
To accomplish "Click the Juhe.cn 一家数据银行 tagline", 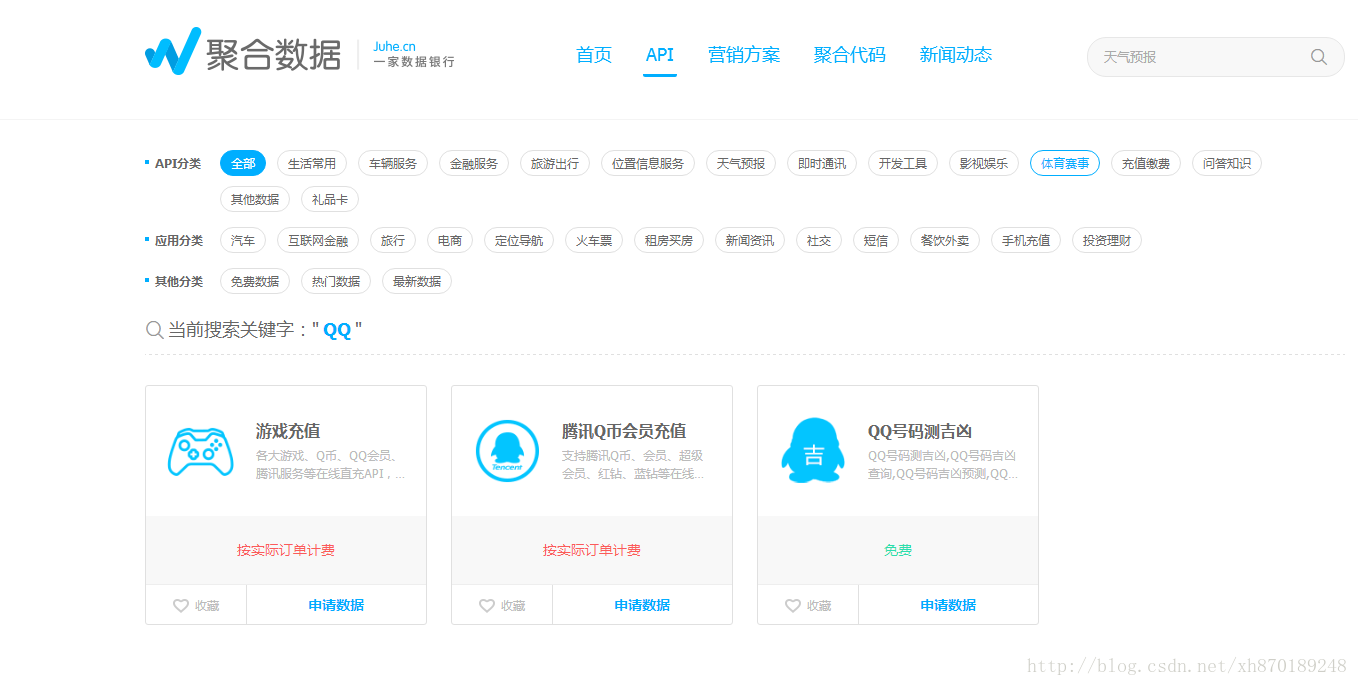I will click(414, 54).
